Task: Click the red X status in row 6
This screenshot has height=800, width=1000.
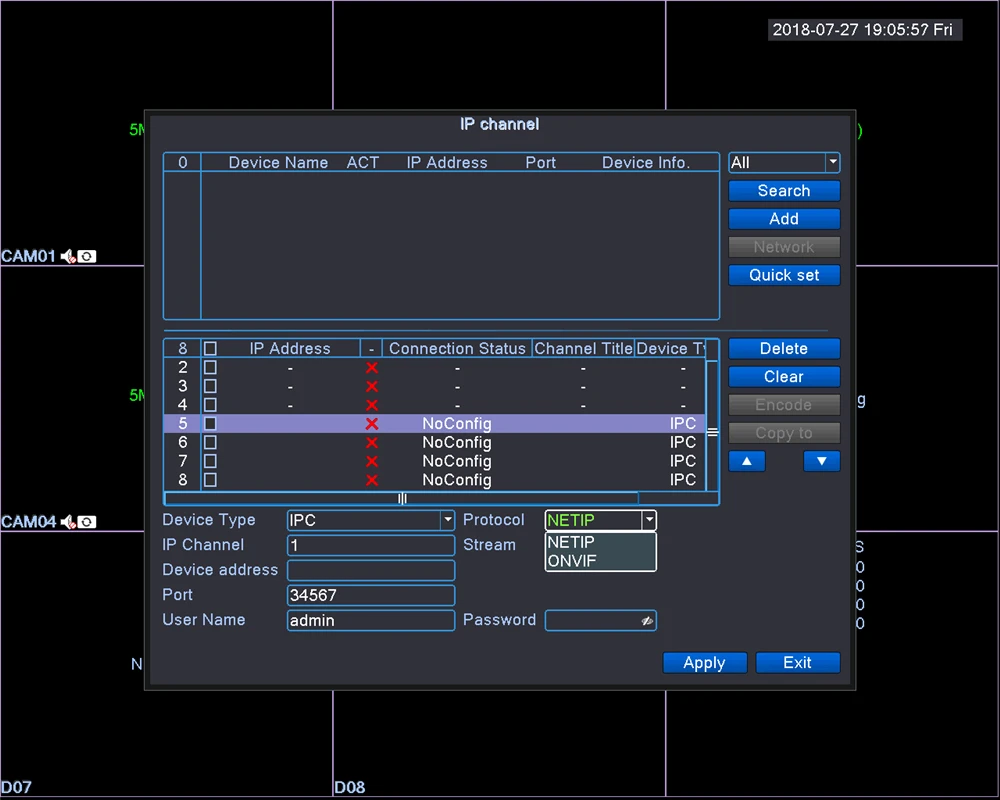Action: pos(372,443)
